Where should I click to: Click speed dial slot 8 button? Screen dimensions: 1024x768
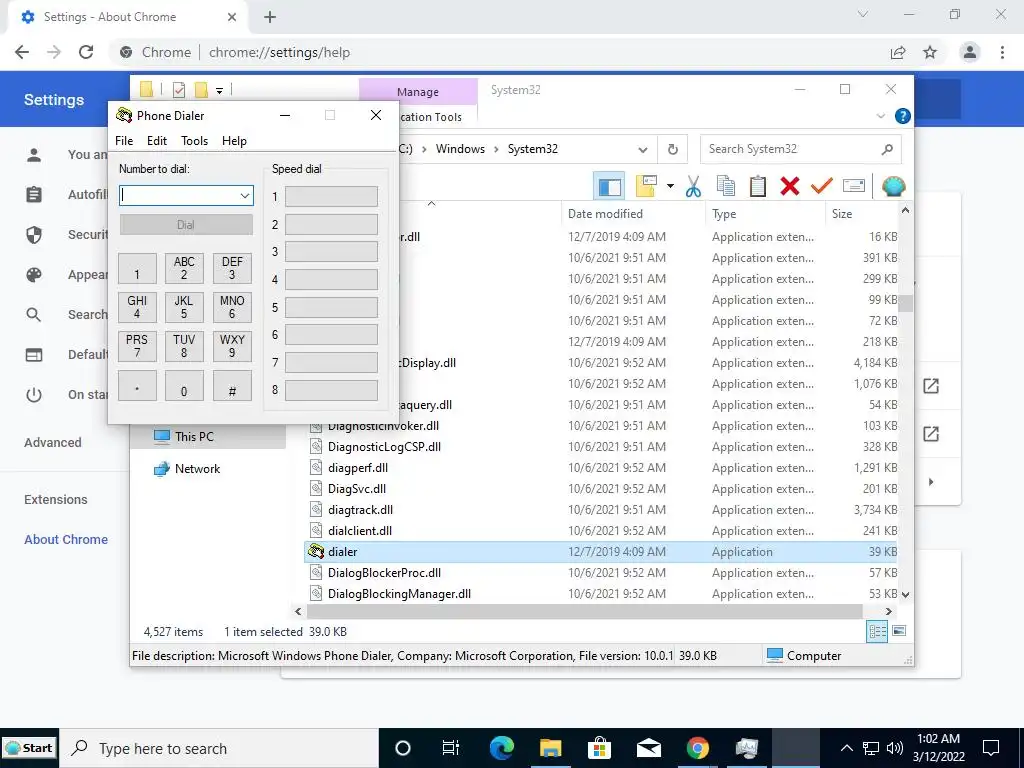(x=331, y=391)
